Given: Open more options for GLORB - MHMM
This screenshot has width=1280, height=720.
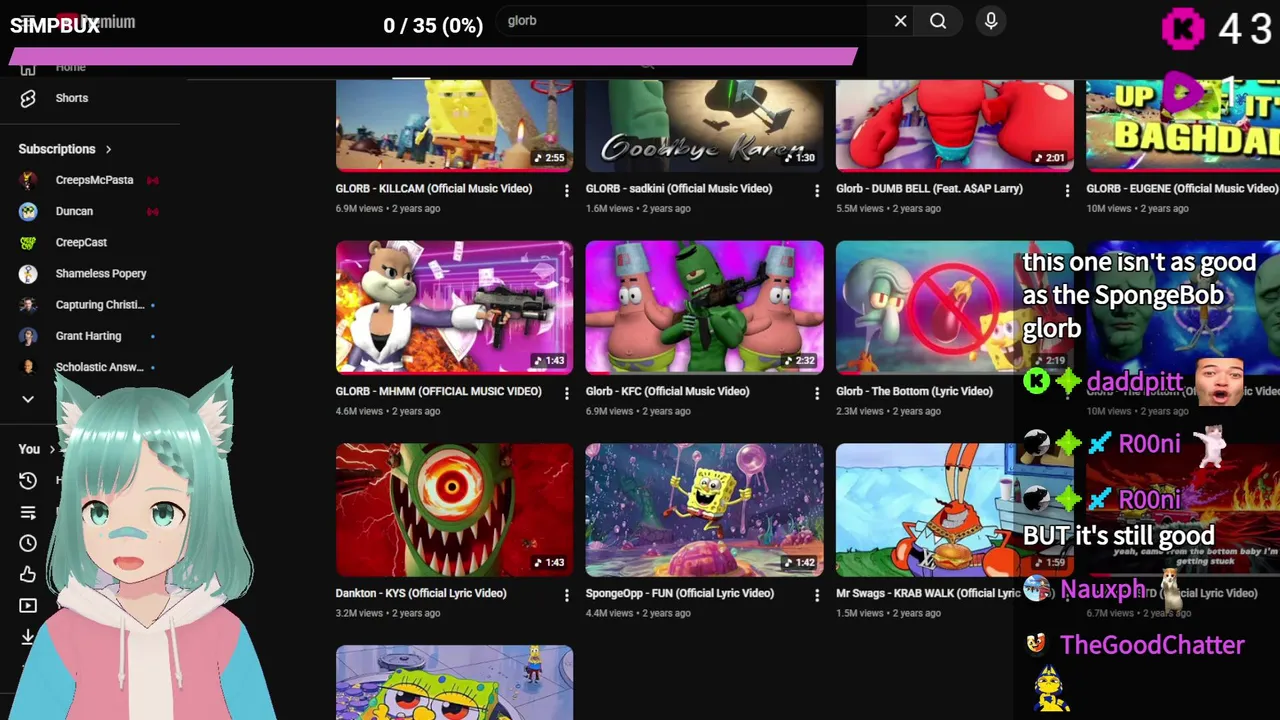Looking at the screenshot, I should pyautogui.click(x=566, y=393).
